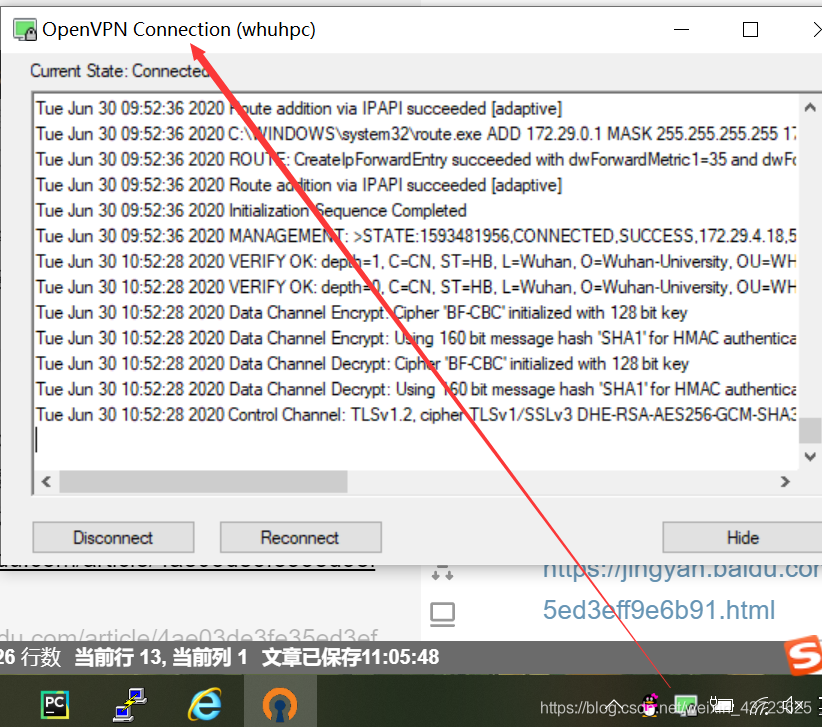The width and height of the screenshot is (822, 727).
Task: Click the log's left scroll arrow
Action: click(46, 481)
